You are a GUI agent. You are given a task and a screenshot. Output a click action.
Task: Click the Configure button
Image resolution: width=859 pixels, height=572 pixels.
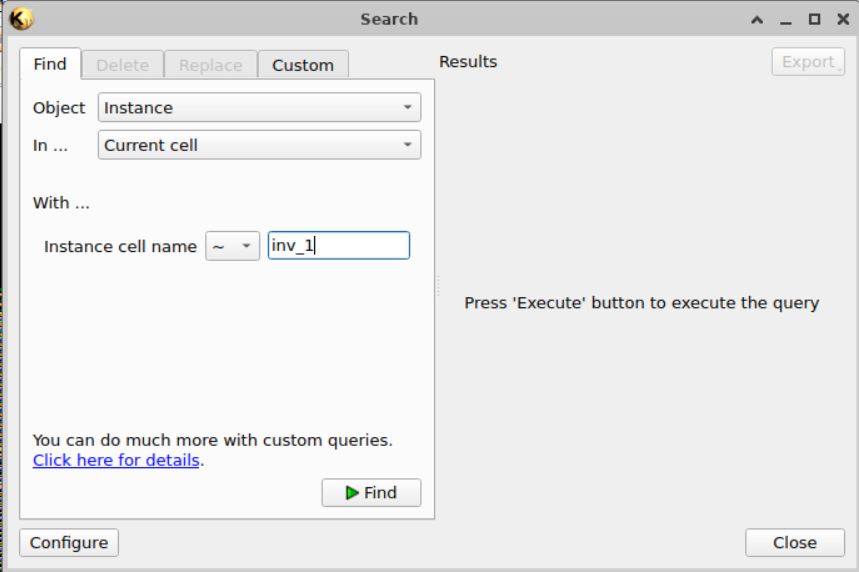tap(69, 543)
